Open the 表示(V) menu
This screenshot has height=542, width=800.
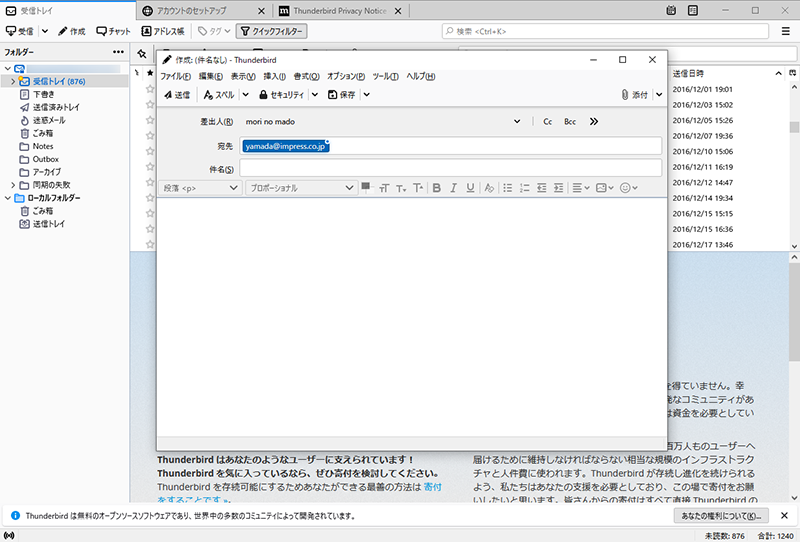tap(243, 77)
